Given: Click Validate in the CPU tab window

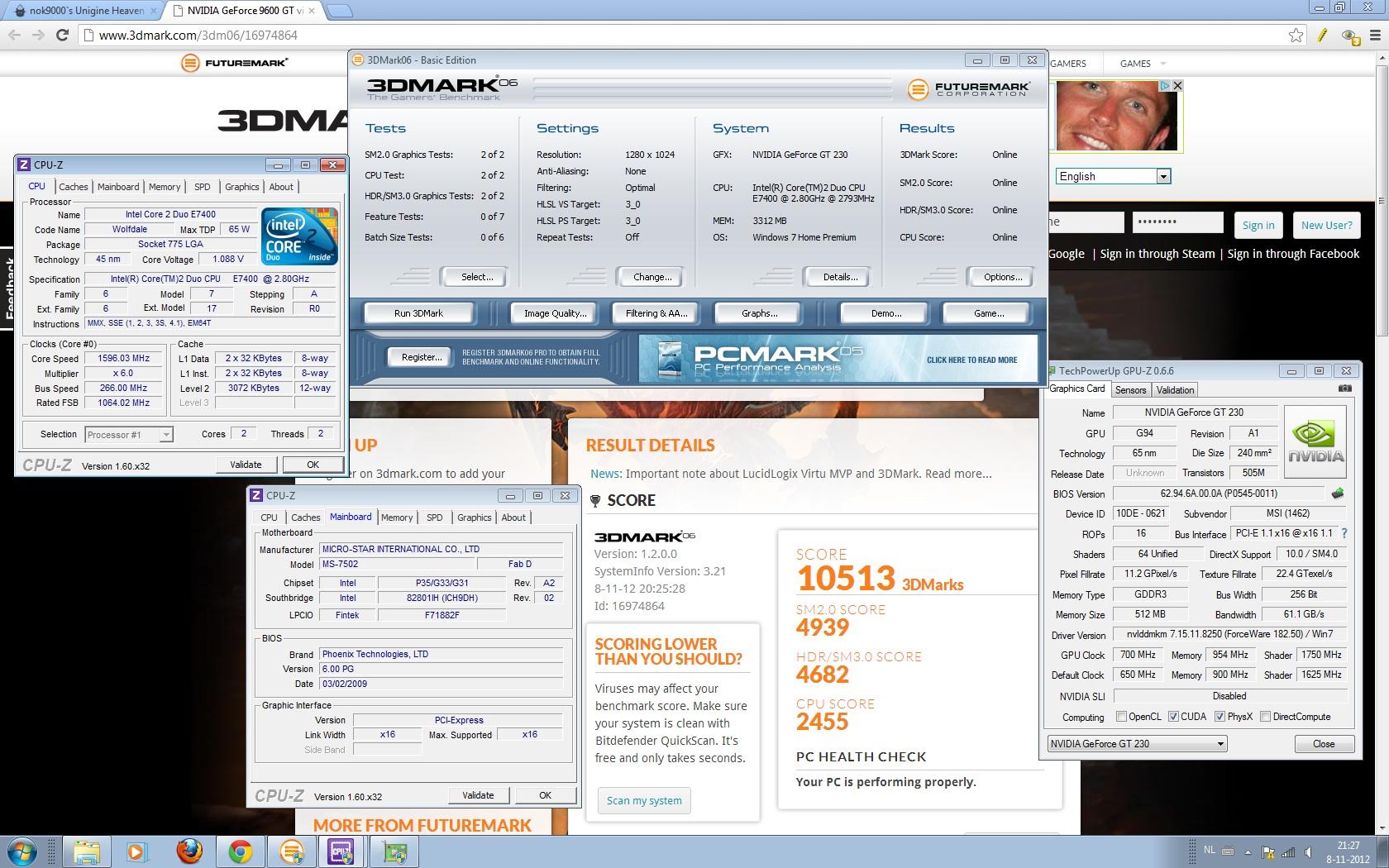Looking at the screenshot, I should (x=246, y=465).
